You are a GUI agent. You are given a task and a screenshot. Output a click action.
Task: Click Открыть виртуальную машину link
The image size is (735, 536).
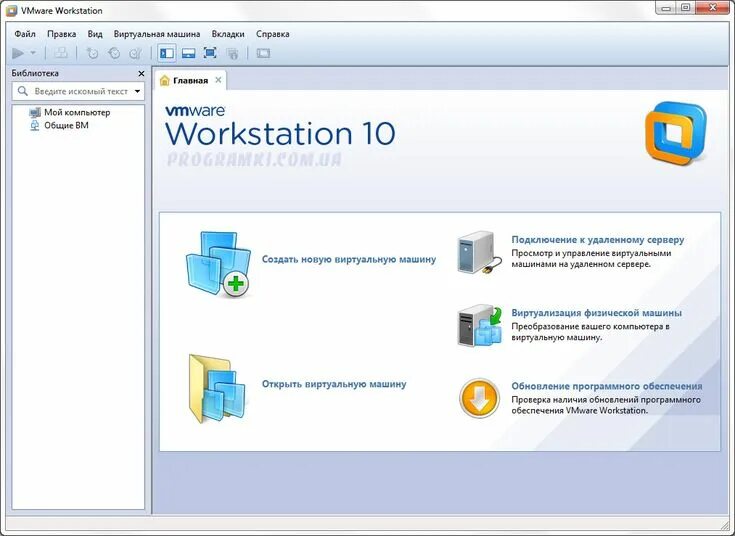point(334,384)
